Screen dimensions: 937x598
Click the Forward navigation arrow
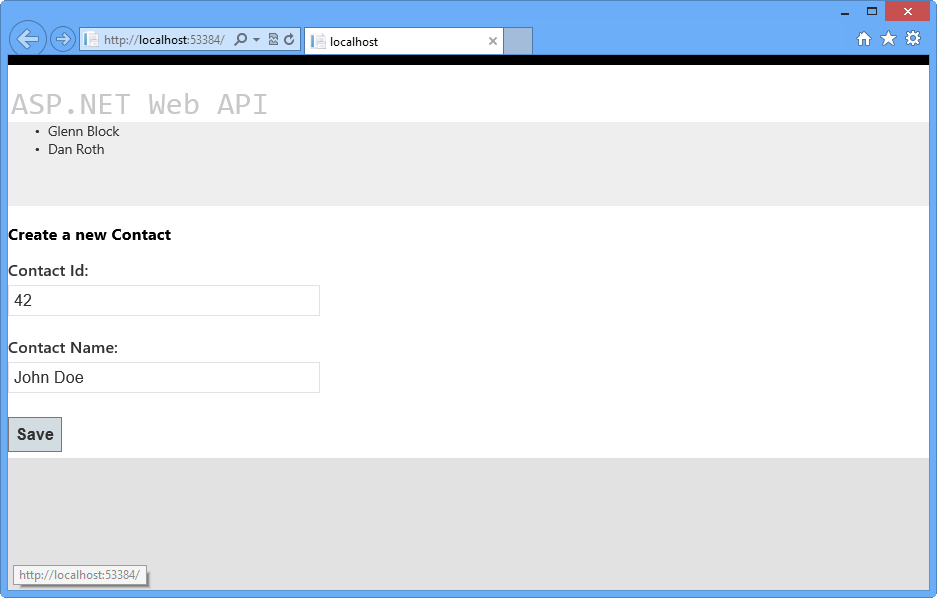point(61,38)
